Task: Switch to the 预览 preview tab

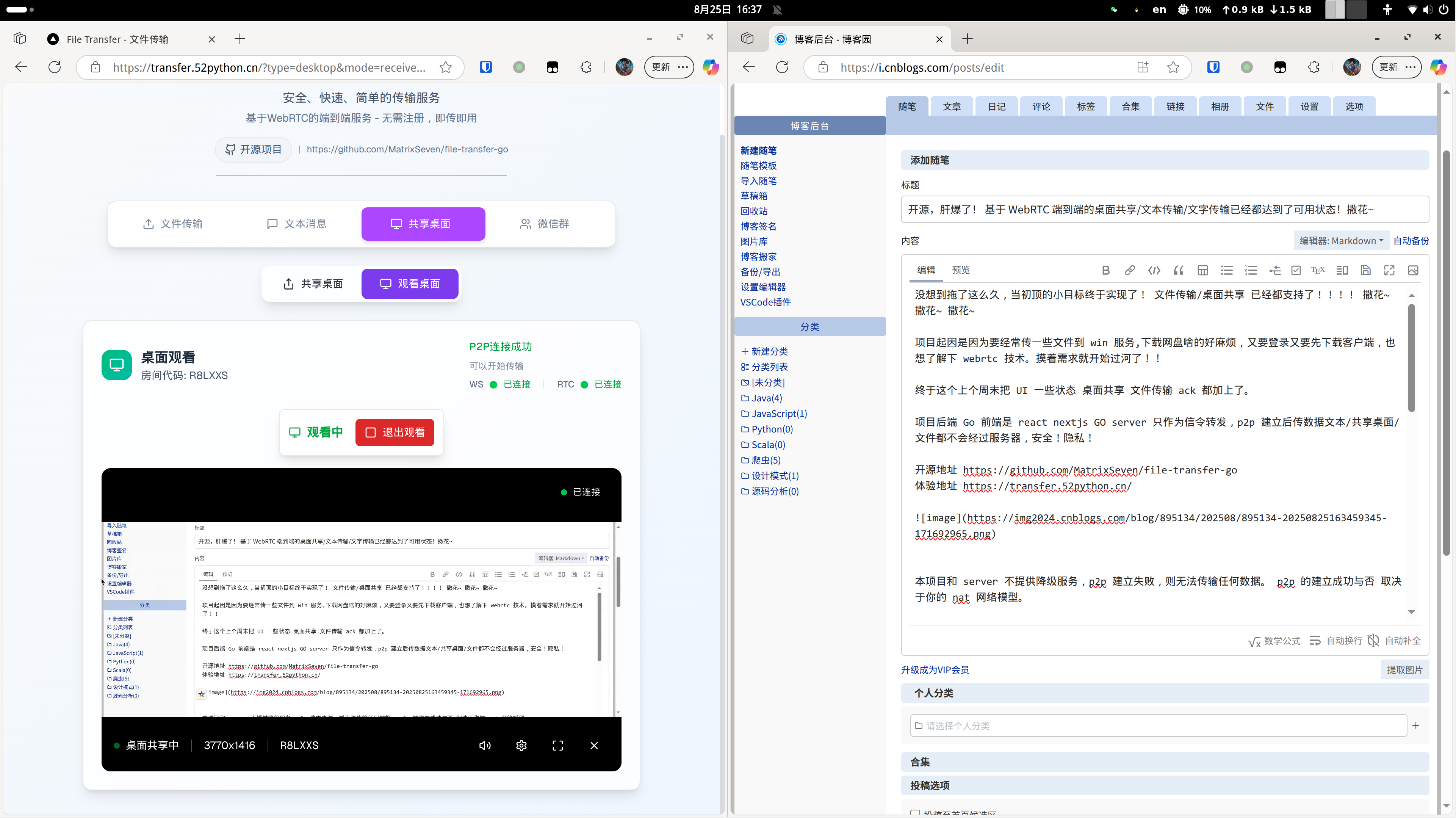Action: coord(960,270)
